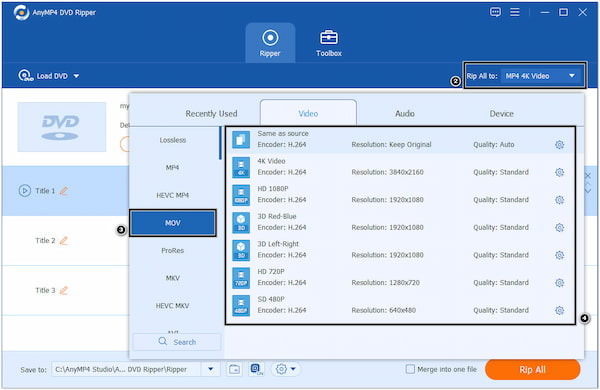This screenshot has height=390, width=600.
Task: Click the Load DVD button
Action: point(43,76)
